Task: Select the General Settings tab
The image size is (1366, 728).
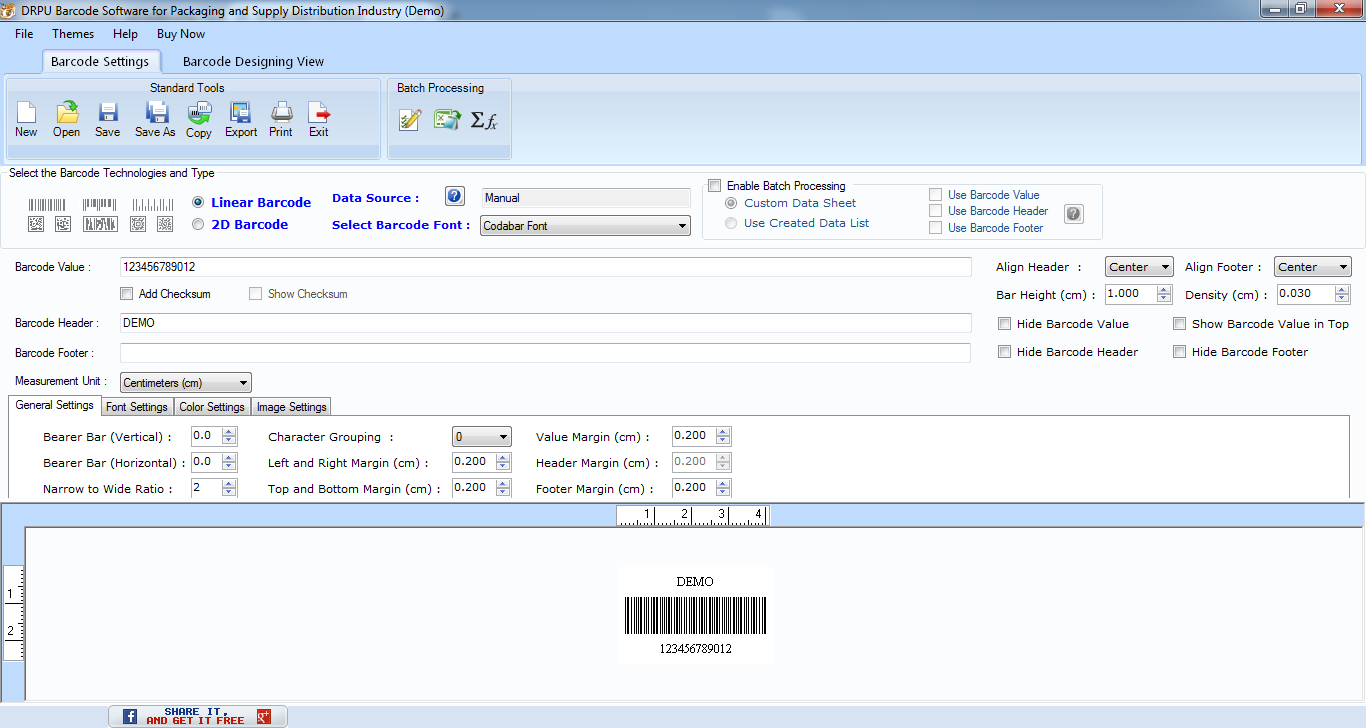Action: tap(55, 405)
